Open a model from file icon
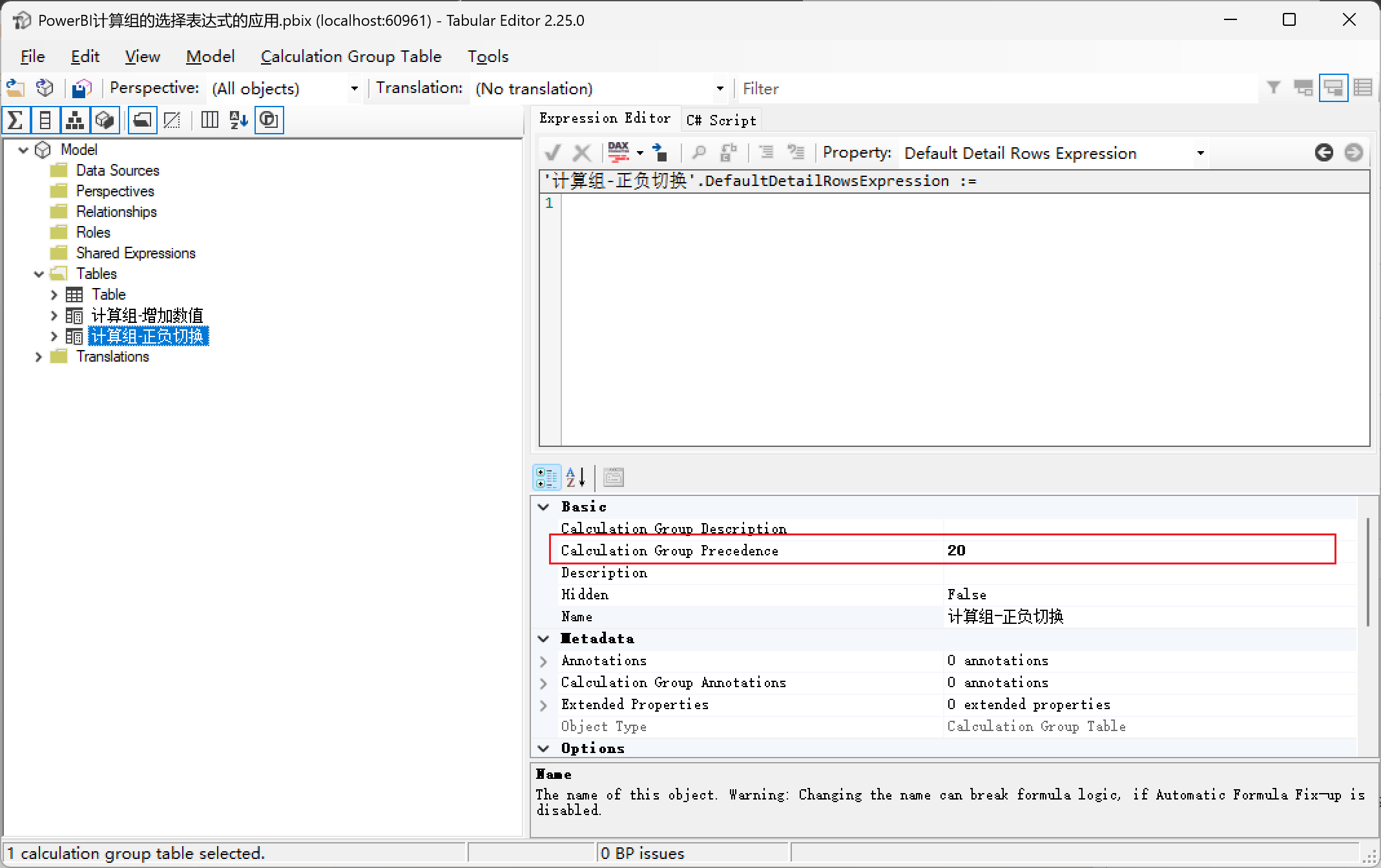The width and height of the screenshot is (1381, 868). [16, 88]
